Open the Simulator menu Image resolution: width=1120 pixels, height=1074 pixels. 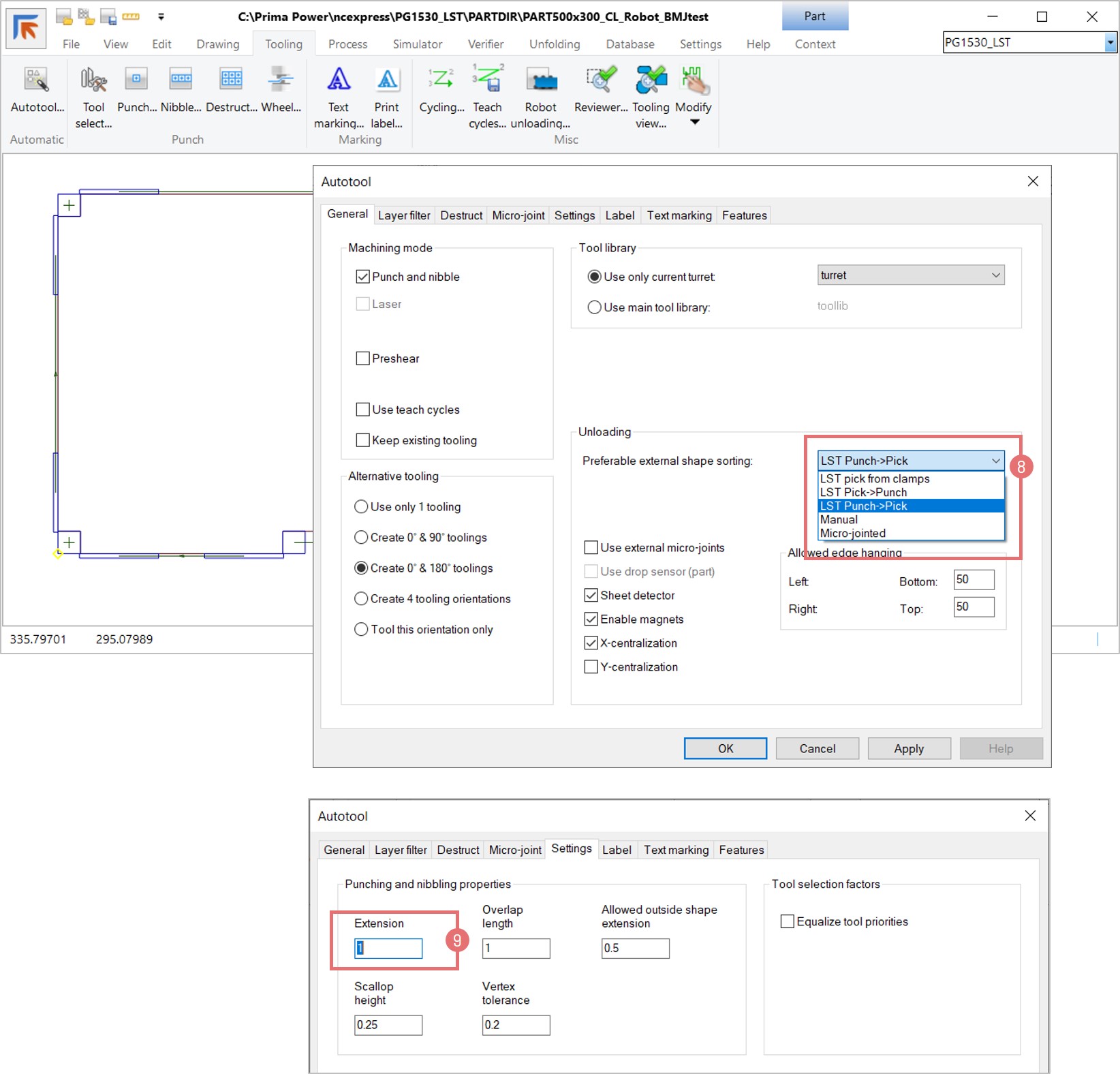click(x=417, y=44)
